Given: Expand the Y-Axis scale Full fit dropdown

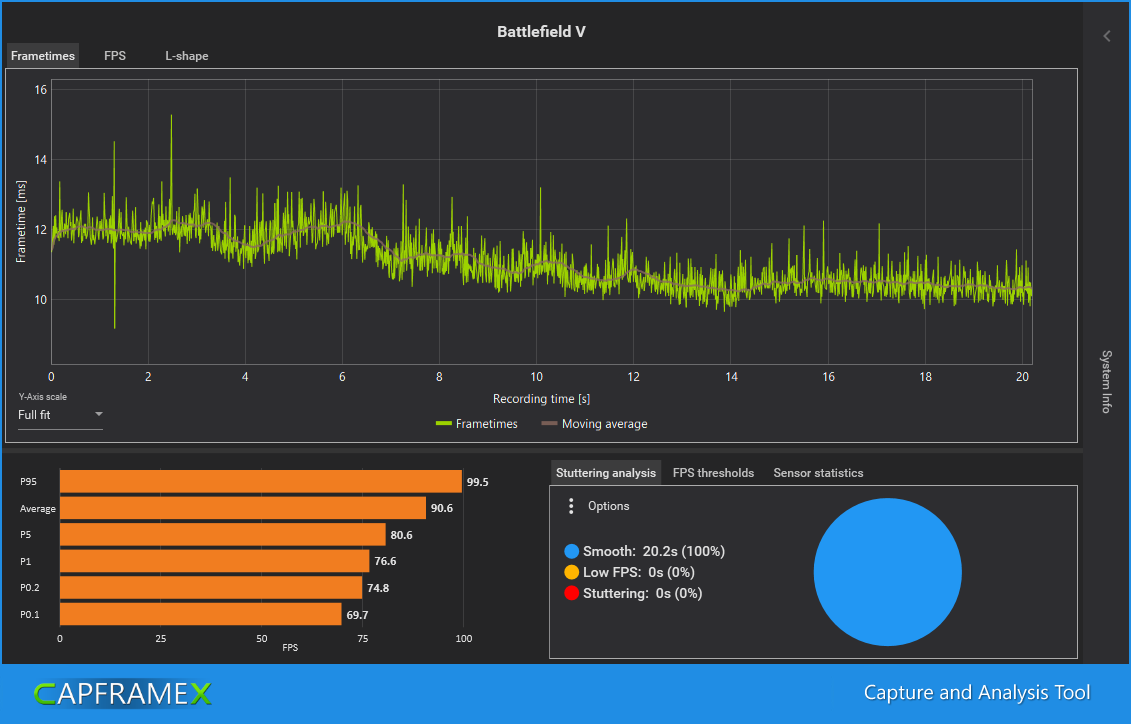Looking at the screenshot, I should pos(60,414).
